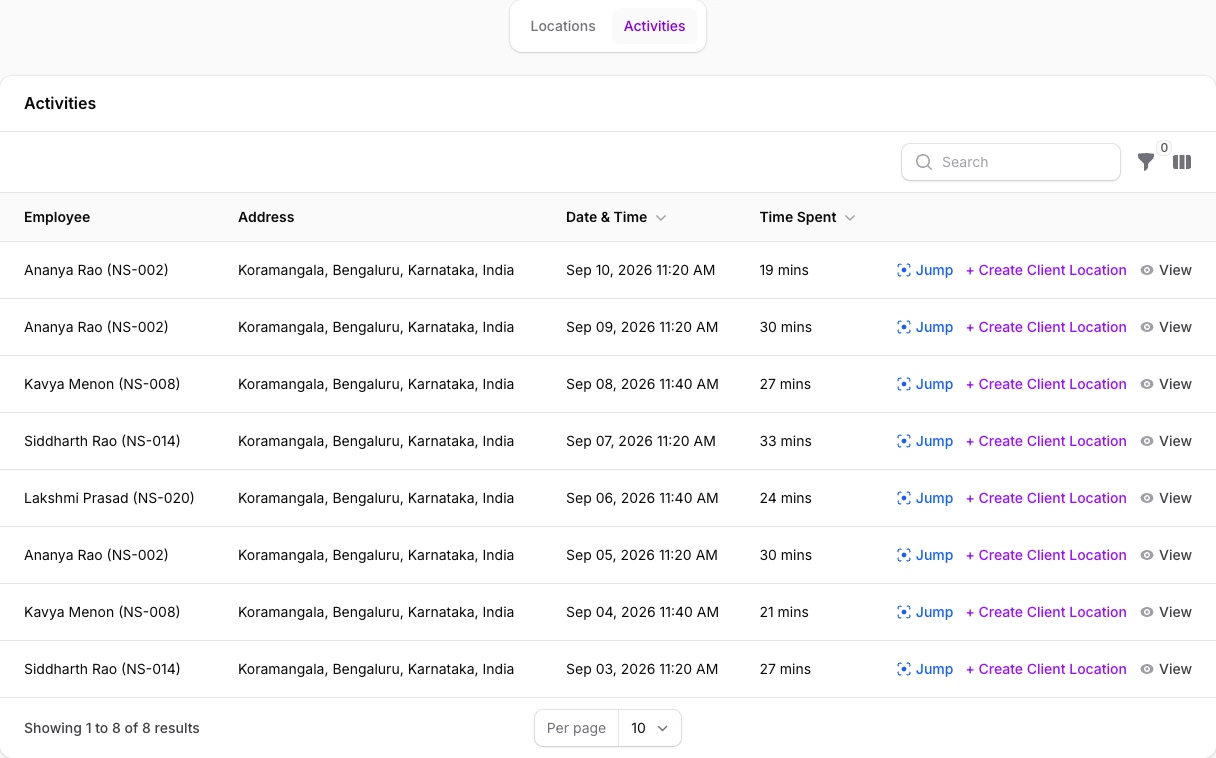Open the Per page 10 dropdown
1216x758 pixels.
(x=649, y=728)
